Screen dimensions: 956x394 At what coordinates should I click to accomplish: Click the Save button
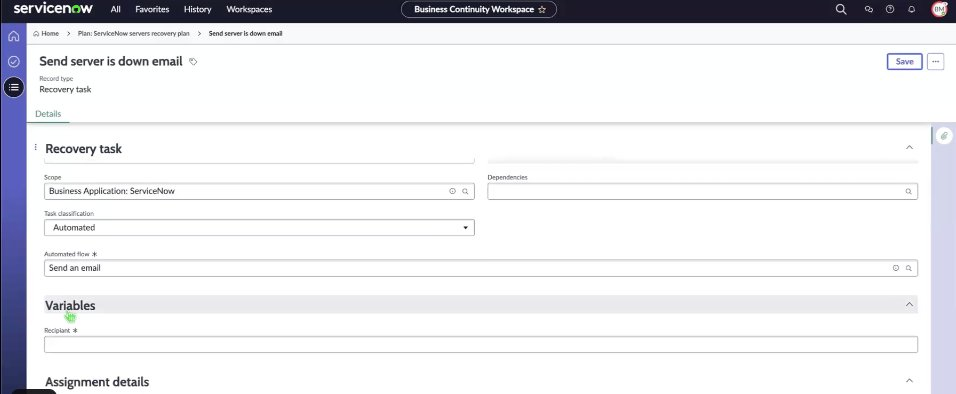pyautogui.click(x=904, y=62)
